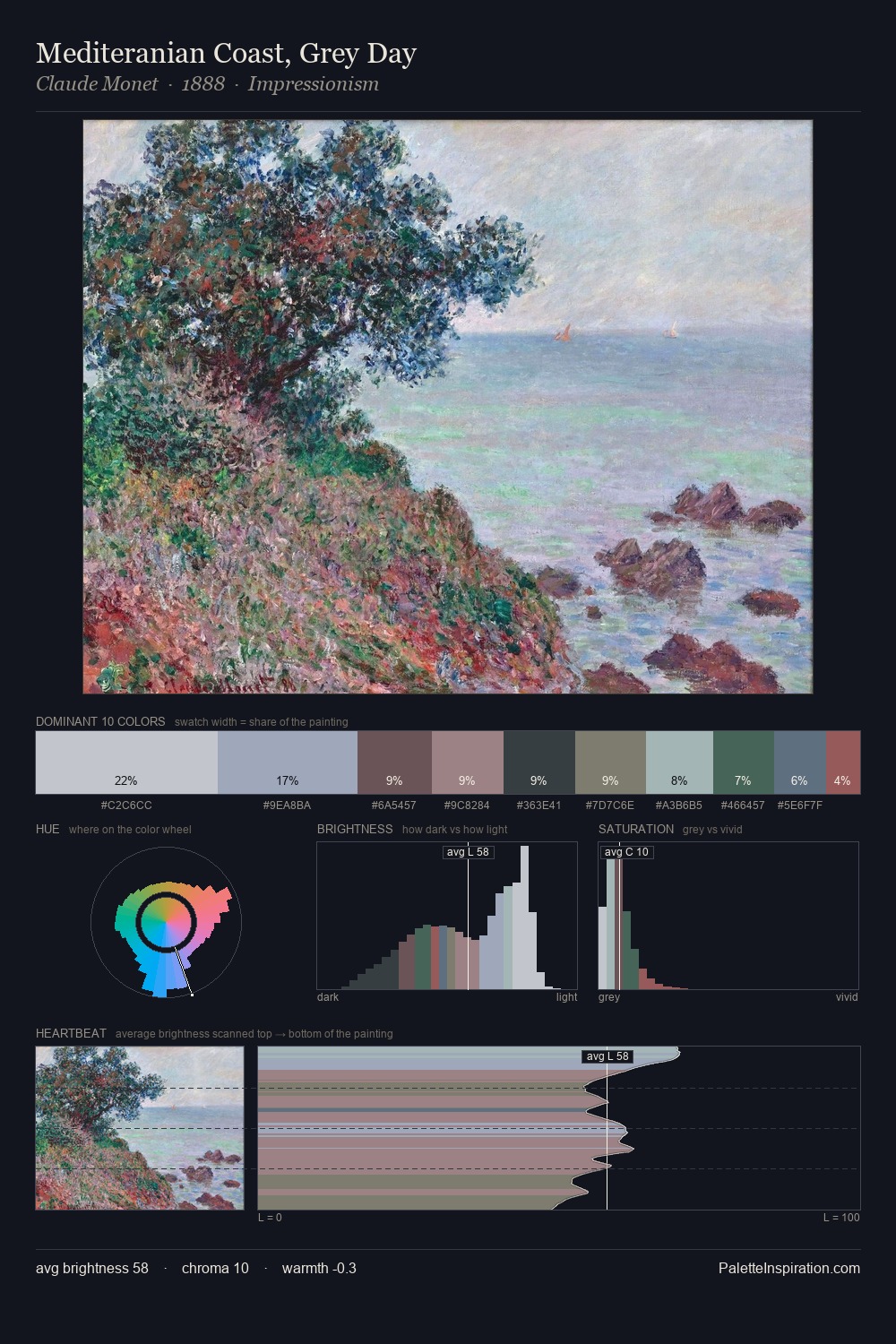Image resolution: width=896 pixels, height=1344 pixels.
Task: Click the hex label #466457
Action: 743,806
